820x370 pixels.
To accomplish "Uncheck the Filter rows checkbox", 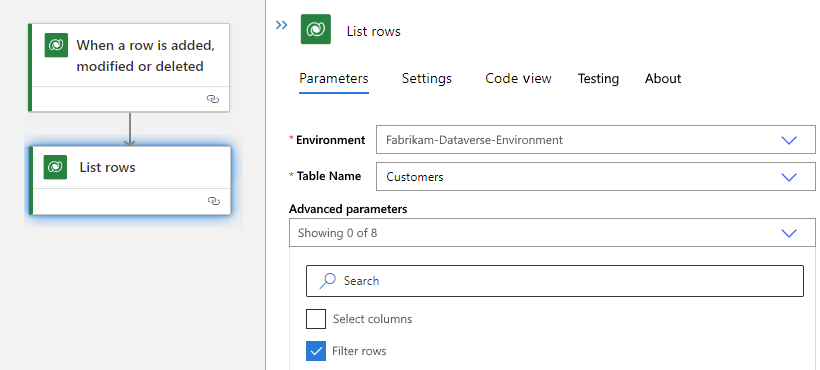I will point(316,351).
